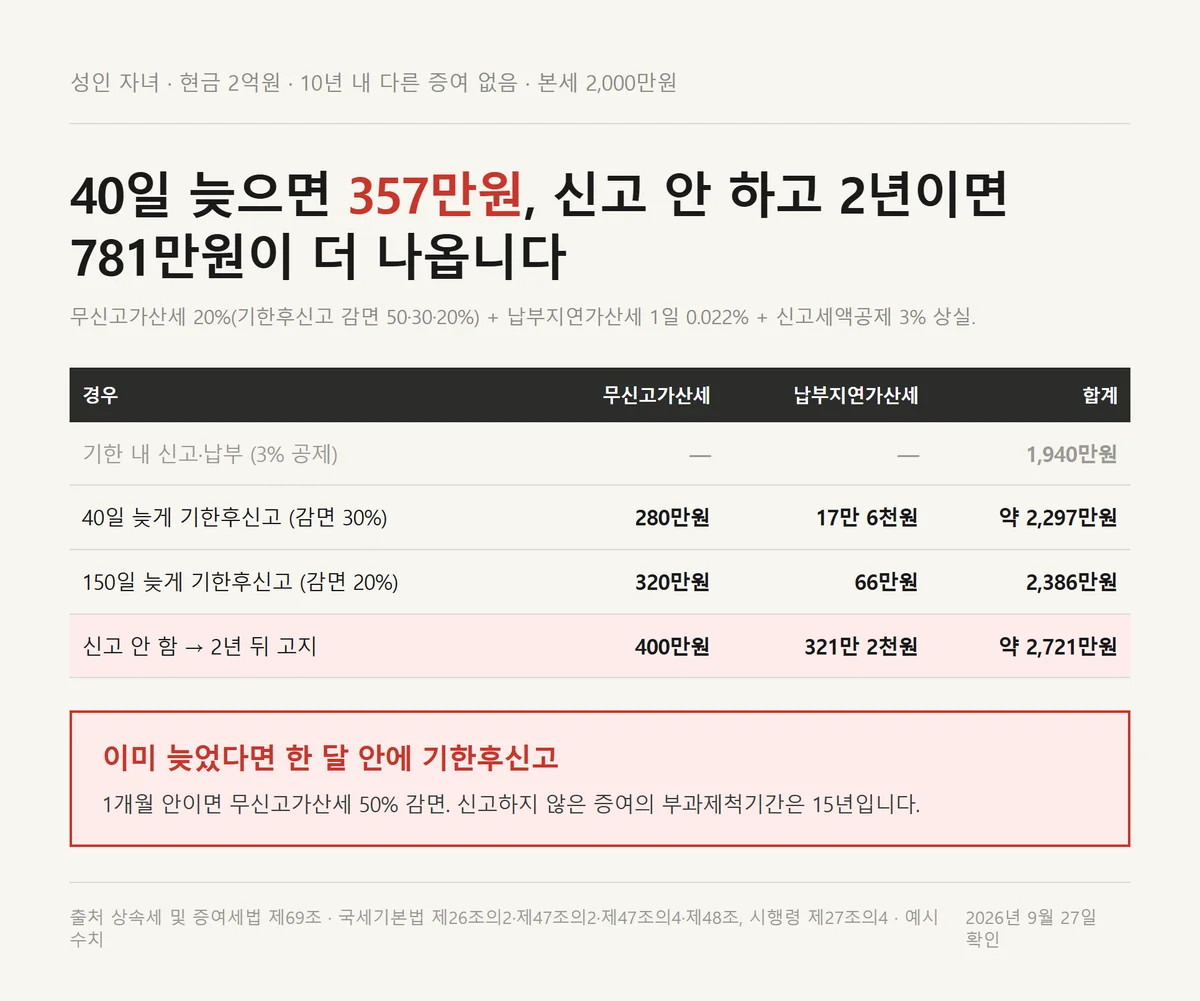Viewport: 1200px width, 1001px height.
Task: Click the '2,386만원' total cell
Action: point(1071,582)
